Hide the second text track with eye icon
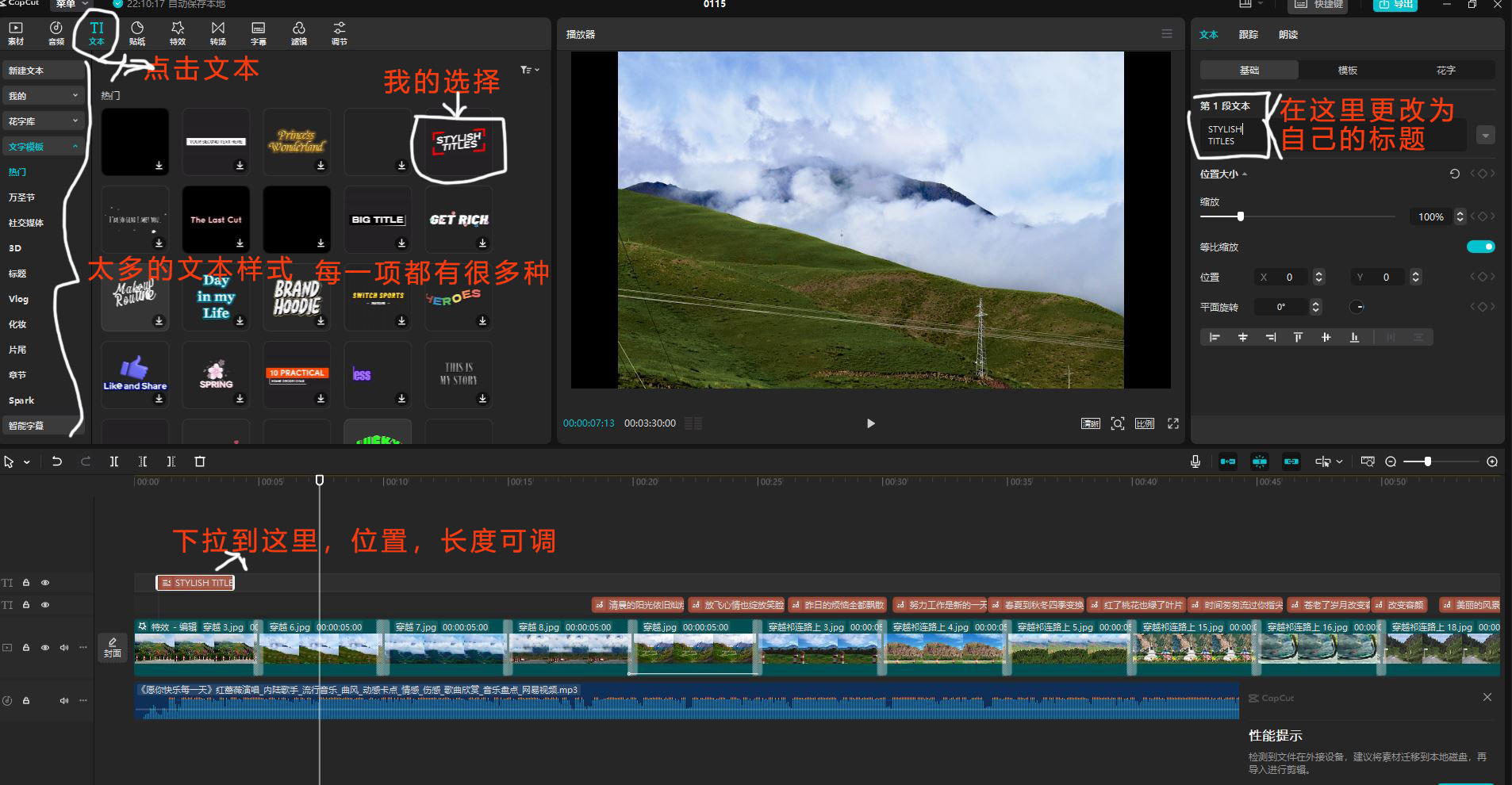 pos(45,605)
